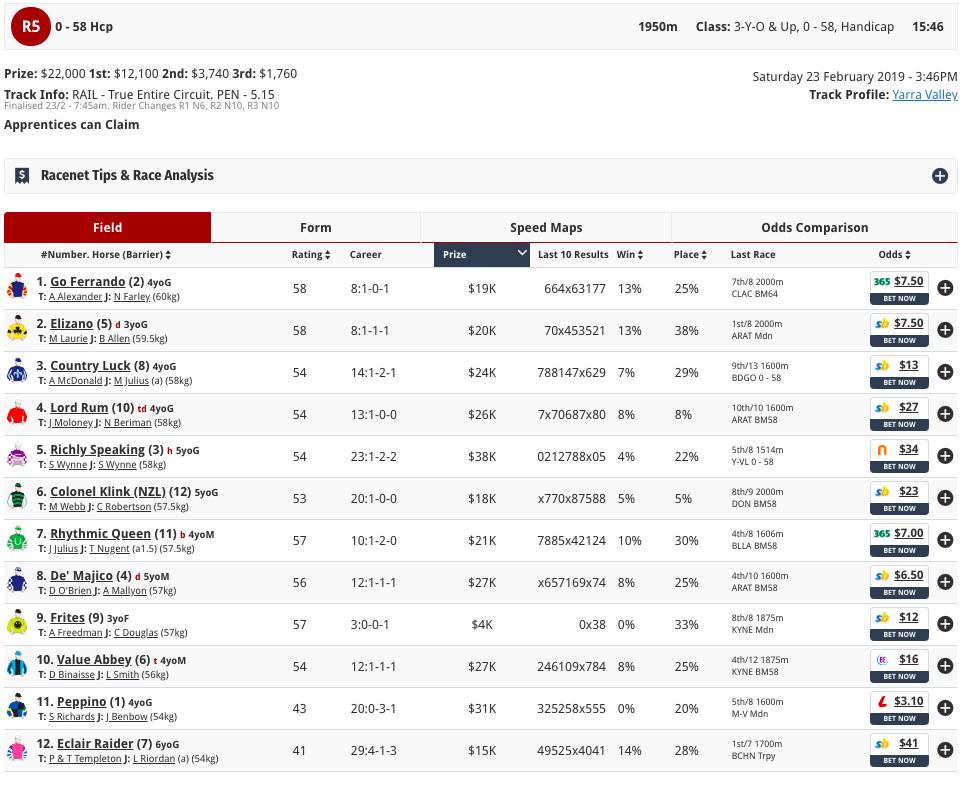
Task: Click Elizano last 10 results 70x453521
Action: click(x=574, y=331)
